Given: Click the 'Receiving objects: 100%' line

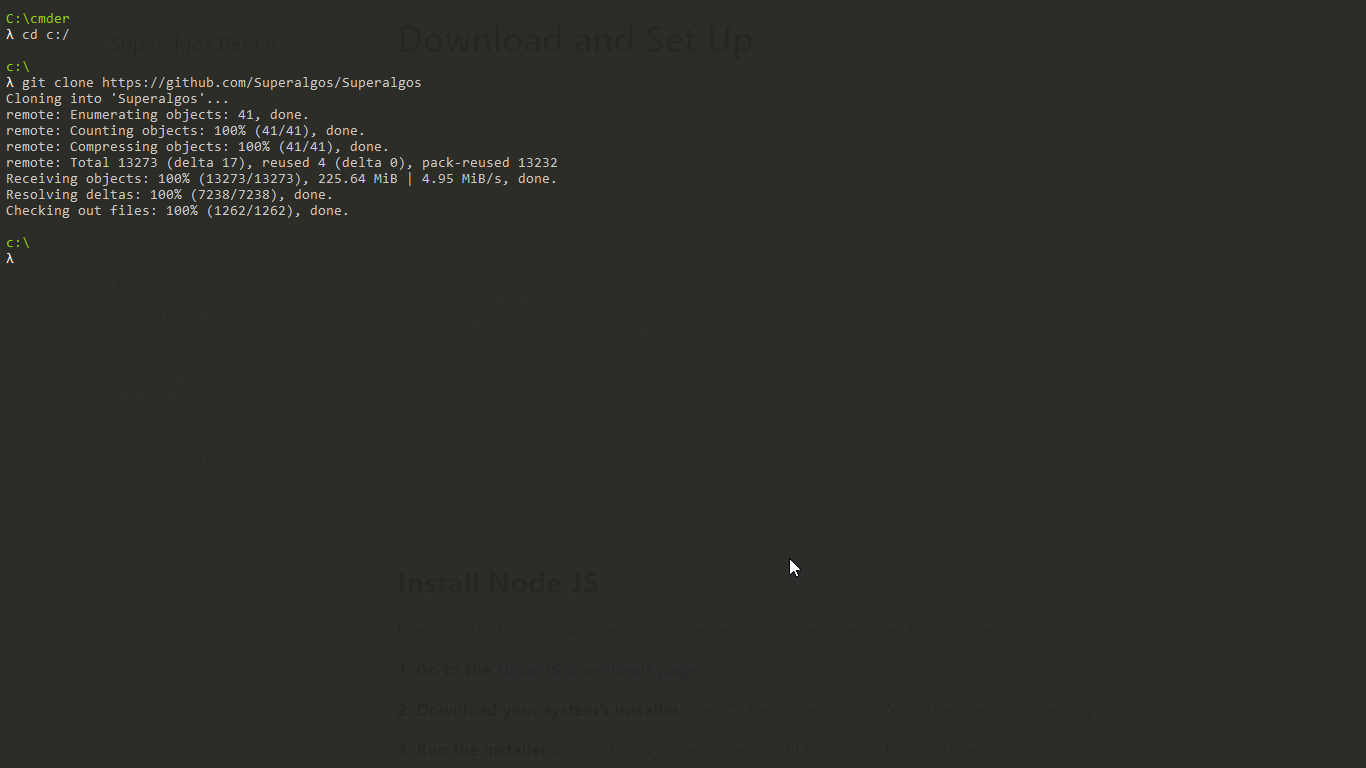Looking at the screenshot, I should [281, 178].
